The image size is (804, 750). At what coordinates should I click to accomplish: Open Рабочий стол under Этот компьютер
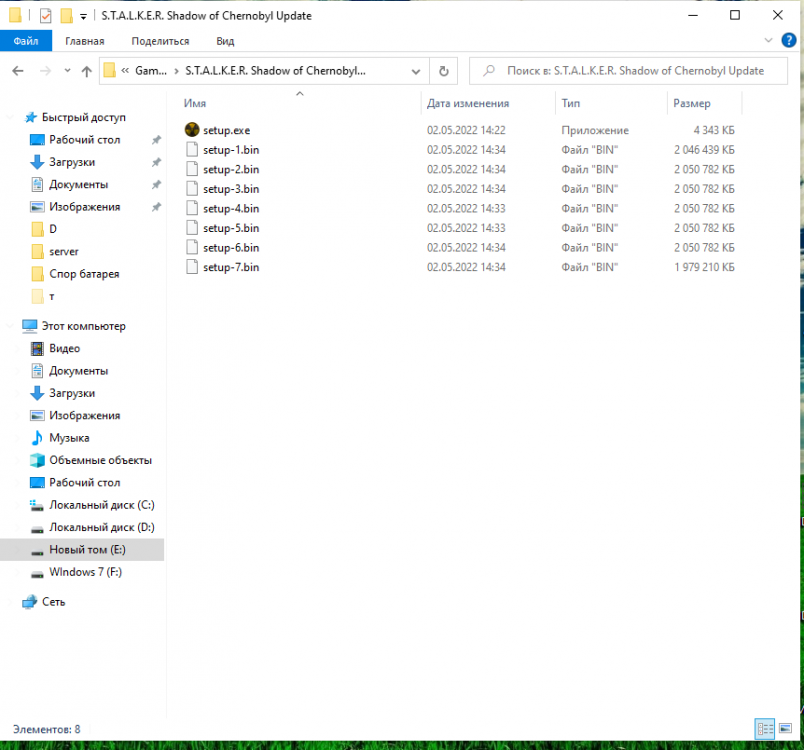click(x=85, y=482)
